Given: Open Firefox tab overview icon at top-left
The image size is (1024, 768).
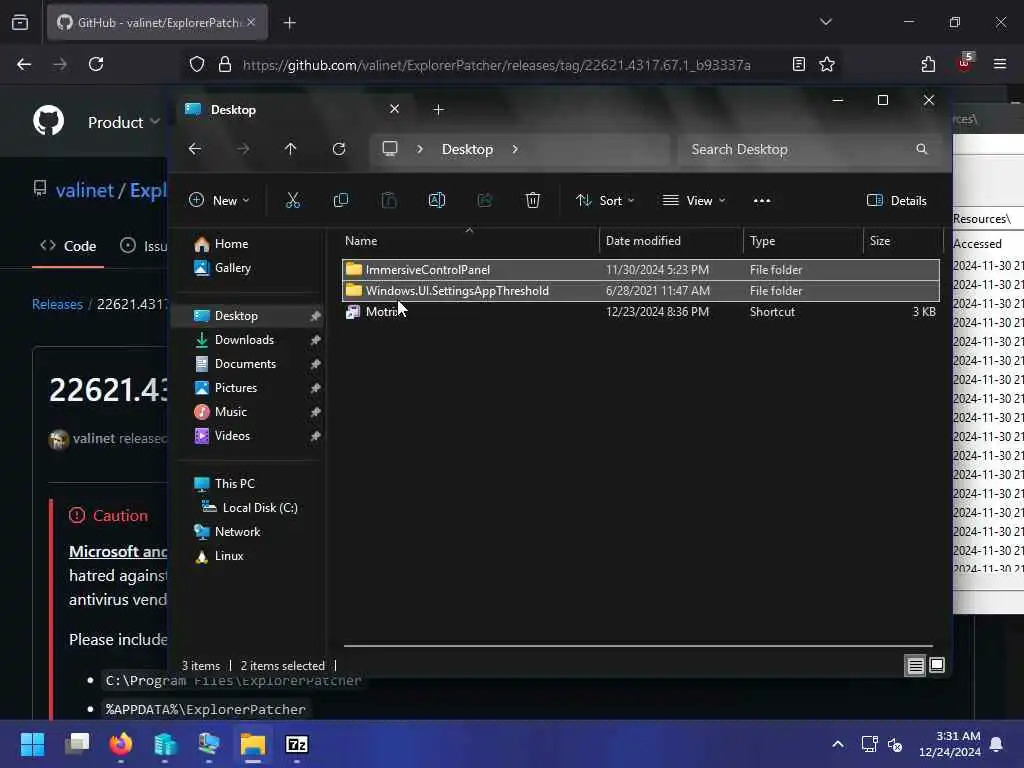Looking at the screenshot, I should pos(20,23).
